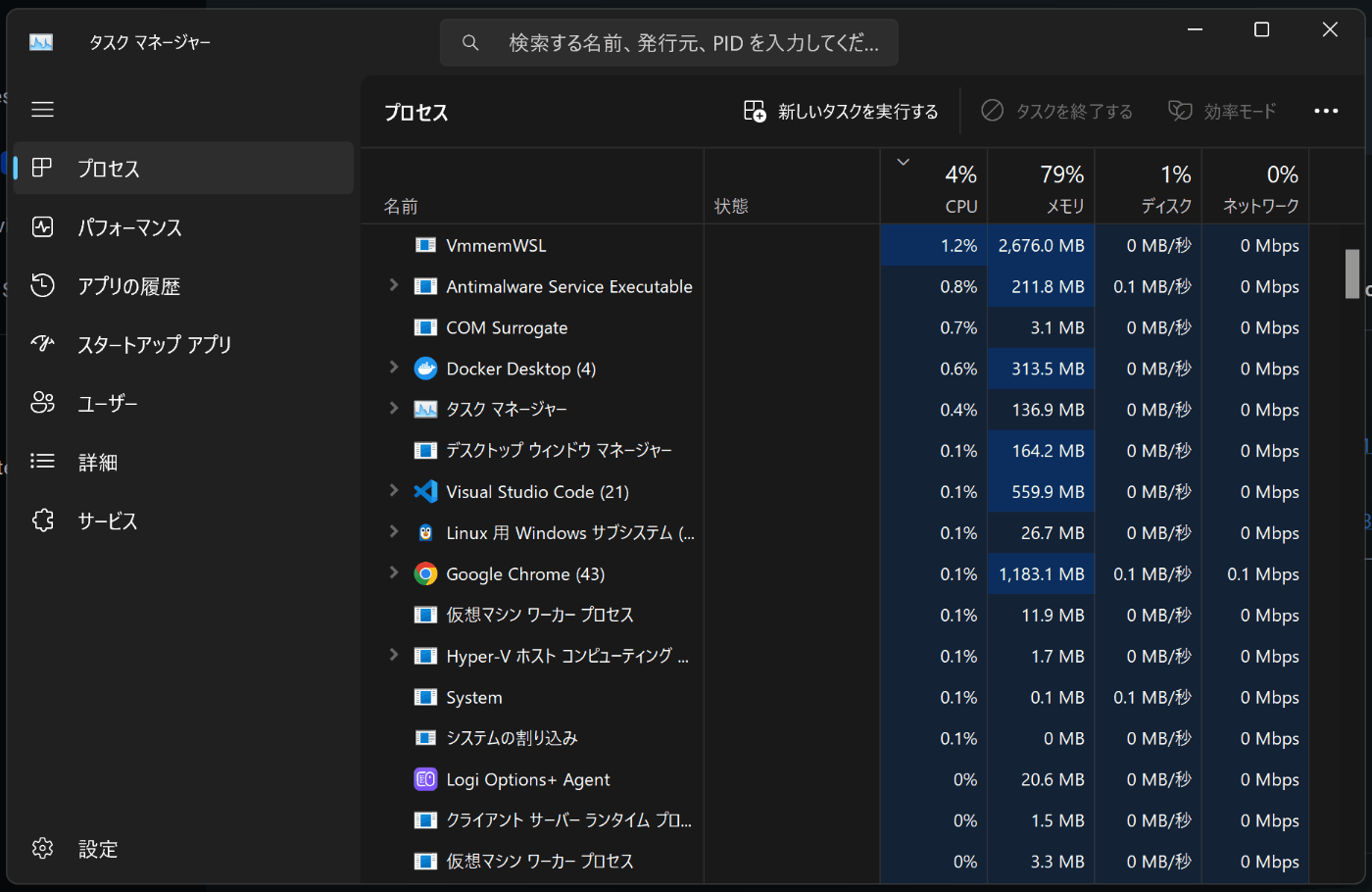1372x892 pixels.
Task: Open the アプリの履歴 page
Action: click(x=183, y=286)
